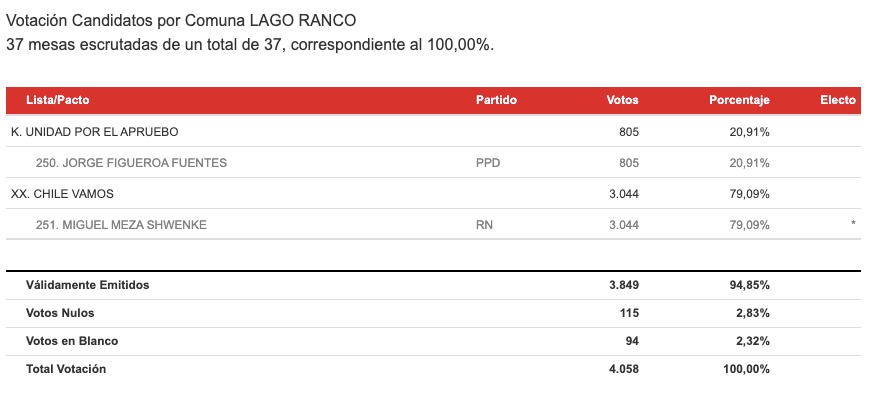The width and height of the screenshot is (884, 397).
Task: Click the Votación Candidatos por Comuna LAGO RANCO heading
Action: point(181,21)
